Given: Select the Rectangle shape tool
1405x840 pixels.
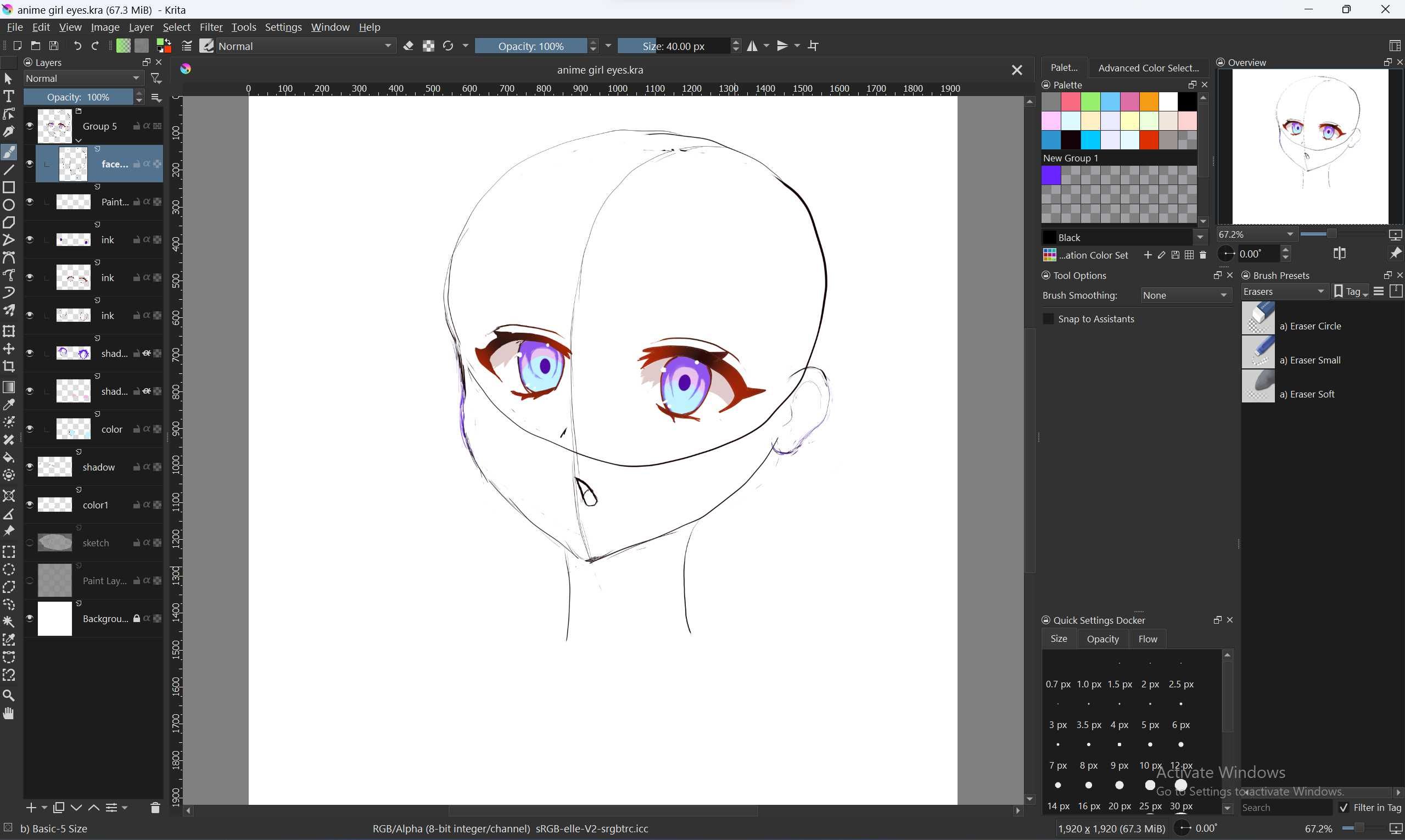Looking at the screenshot, I should click(8, 187).
